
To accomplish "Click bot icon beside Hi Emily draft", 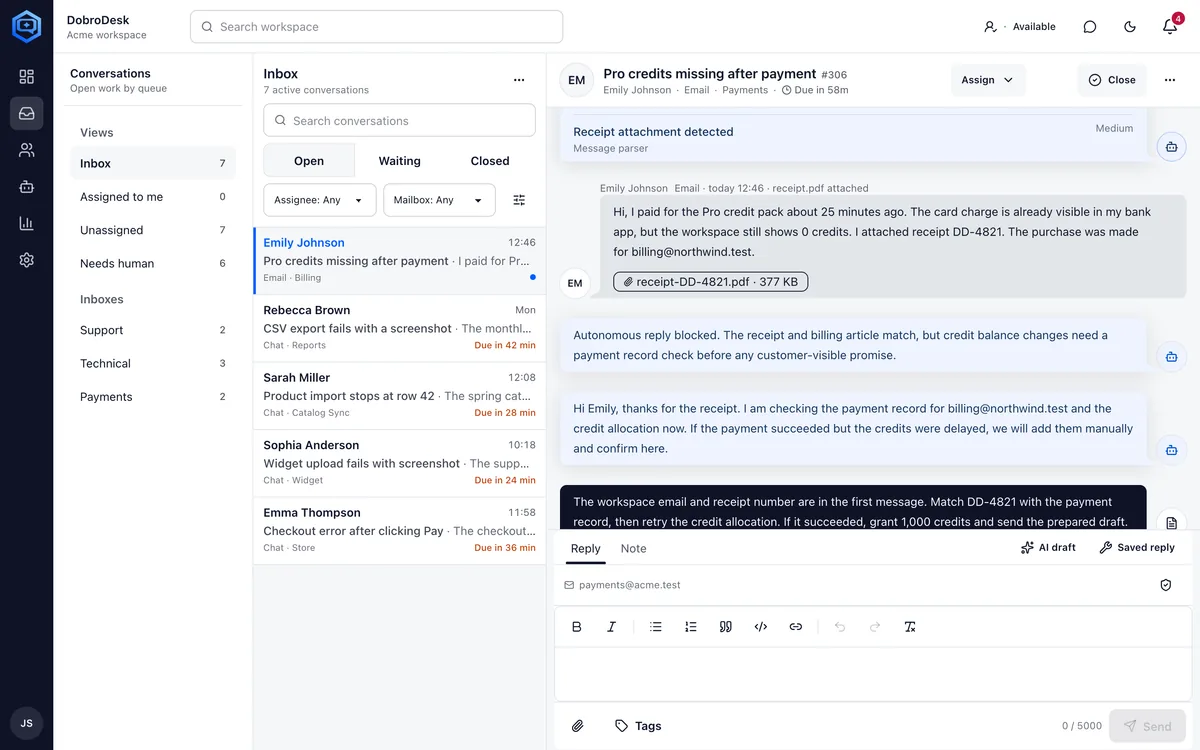I will 1171,450.
